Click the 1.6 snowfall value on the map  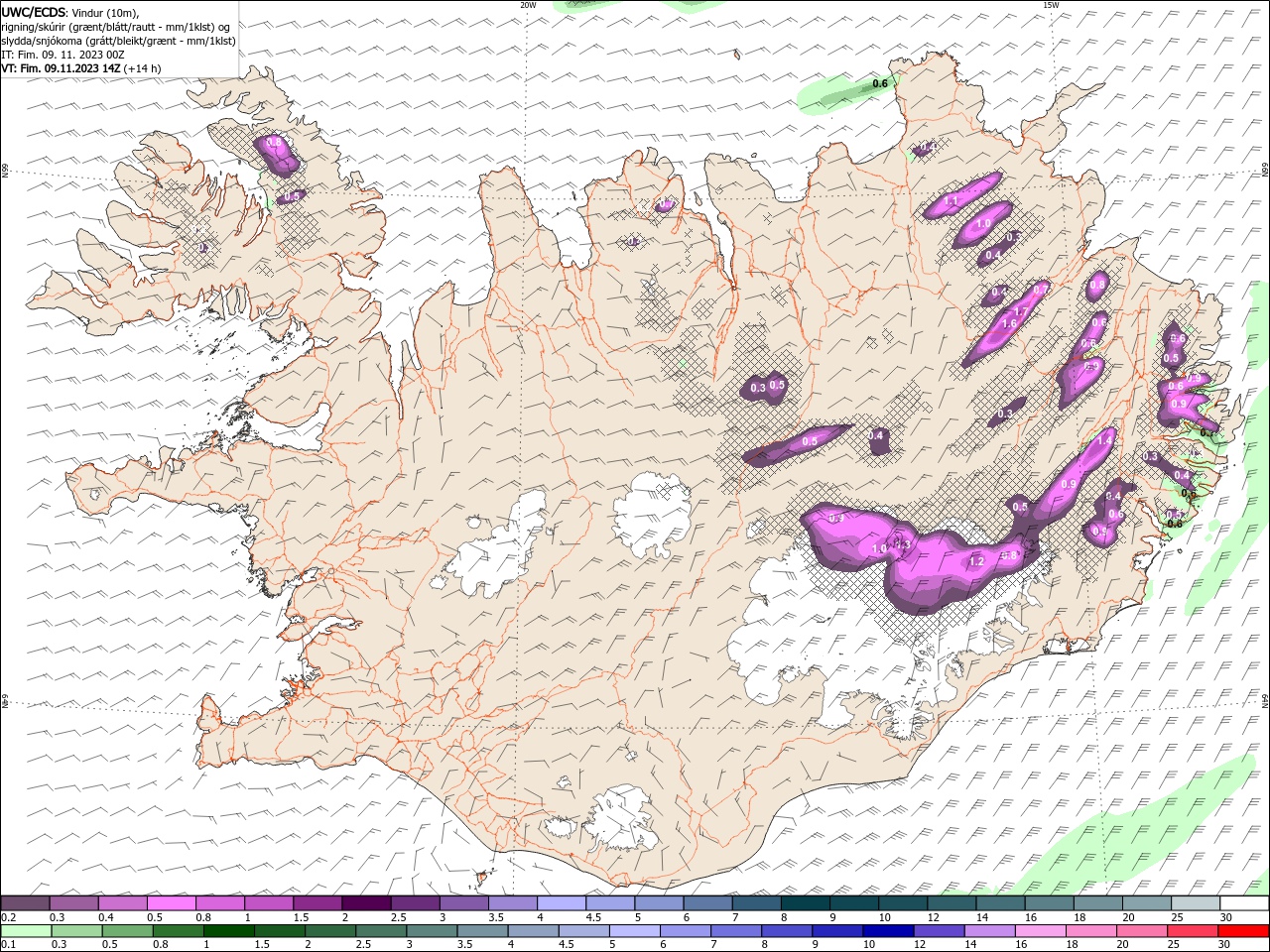(x=1010, y=324)
